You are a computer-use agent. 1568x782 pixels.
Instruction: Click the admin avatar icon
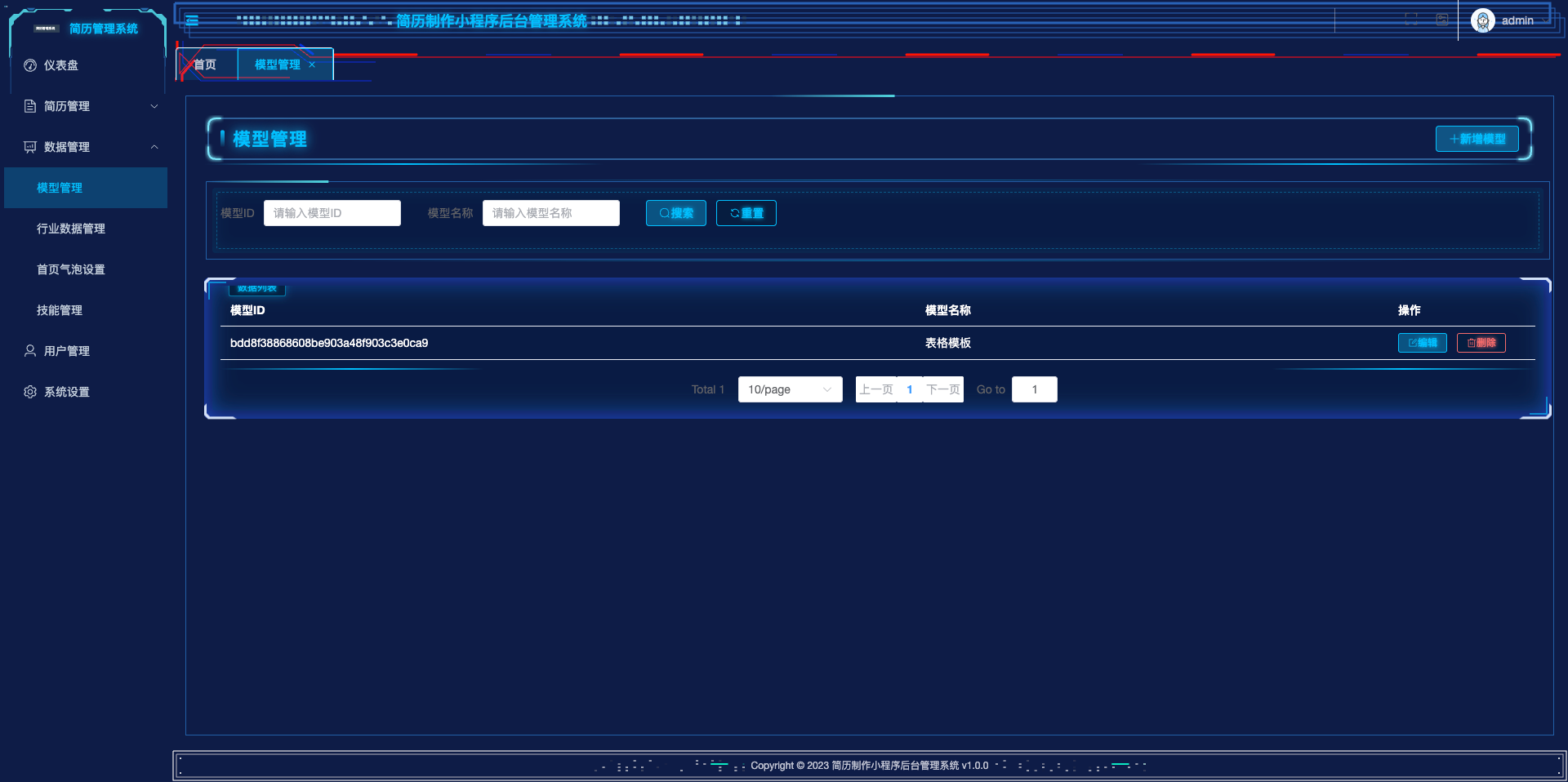coord(1481,20)
